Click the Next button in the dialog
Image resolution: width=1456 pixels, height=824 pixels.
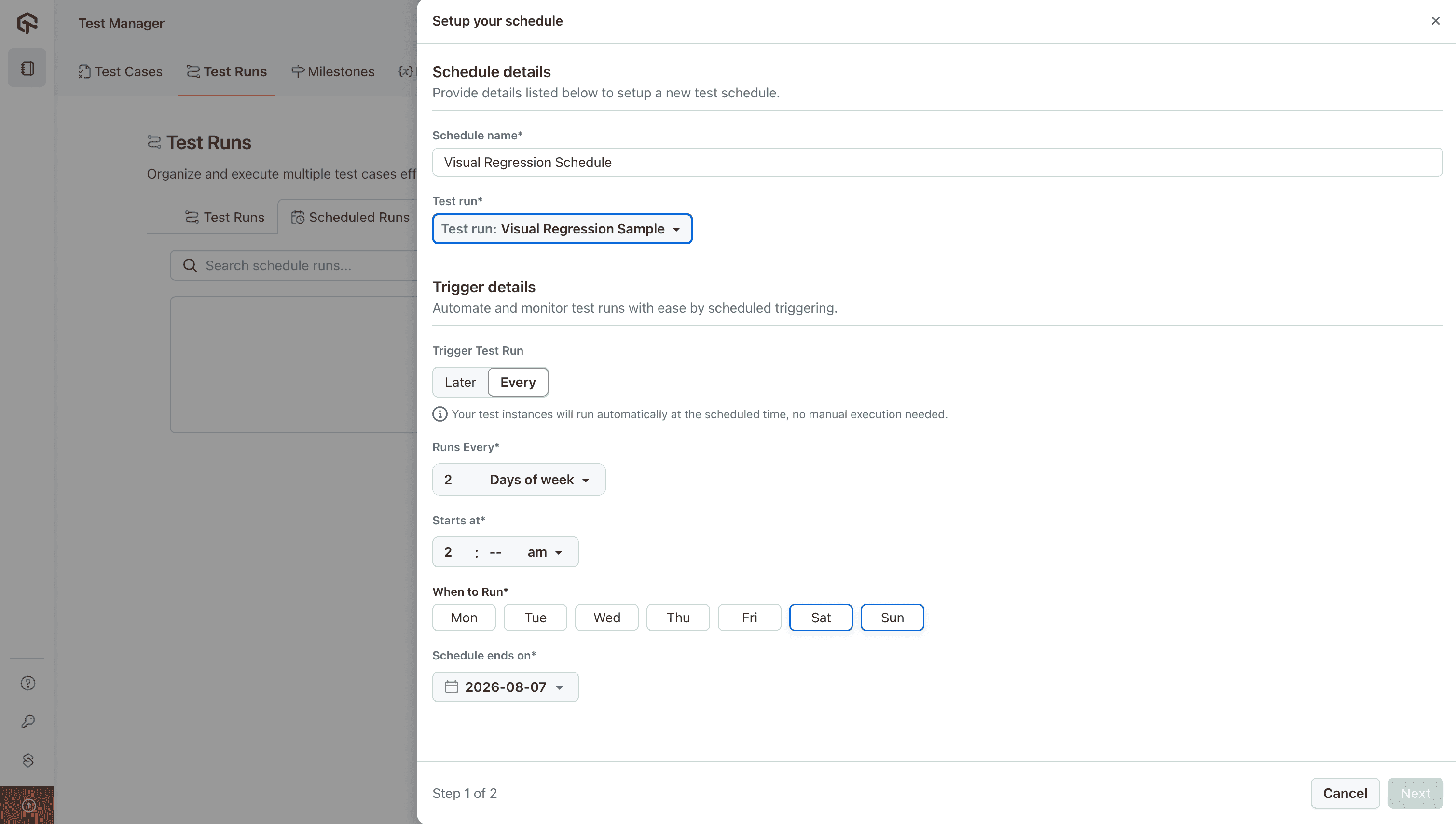tap(1415, 793)
